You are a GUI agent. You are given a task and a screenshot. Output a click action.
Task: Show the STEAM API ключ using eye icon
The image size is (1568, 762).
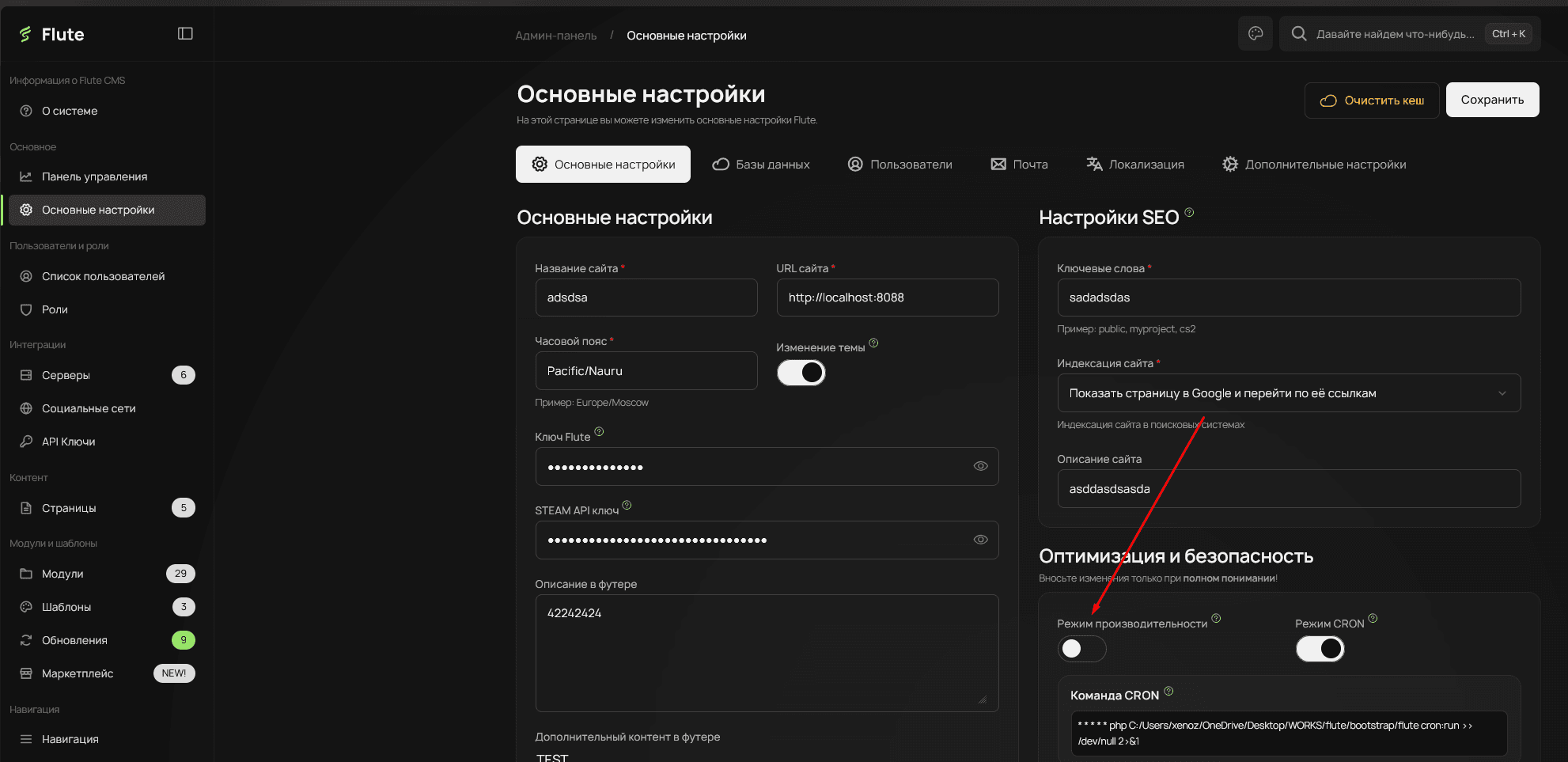980,540
